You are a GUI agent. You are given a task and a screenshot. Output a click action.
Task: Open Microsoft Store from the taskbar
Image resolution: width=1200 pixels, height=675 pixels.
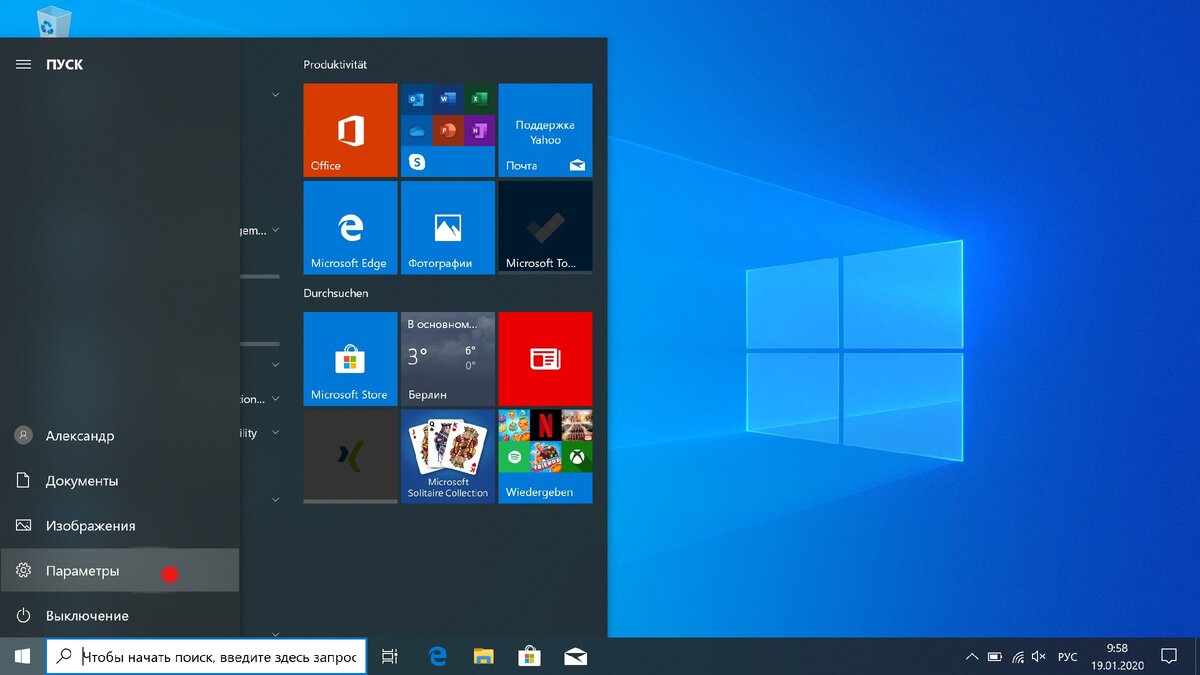pyautogui.click(x=529, y=657)
